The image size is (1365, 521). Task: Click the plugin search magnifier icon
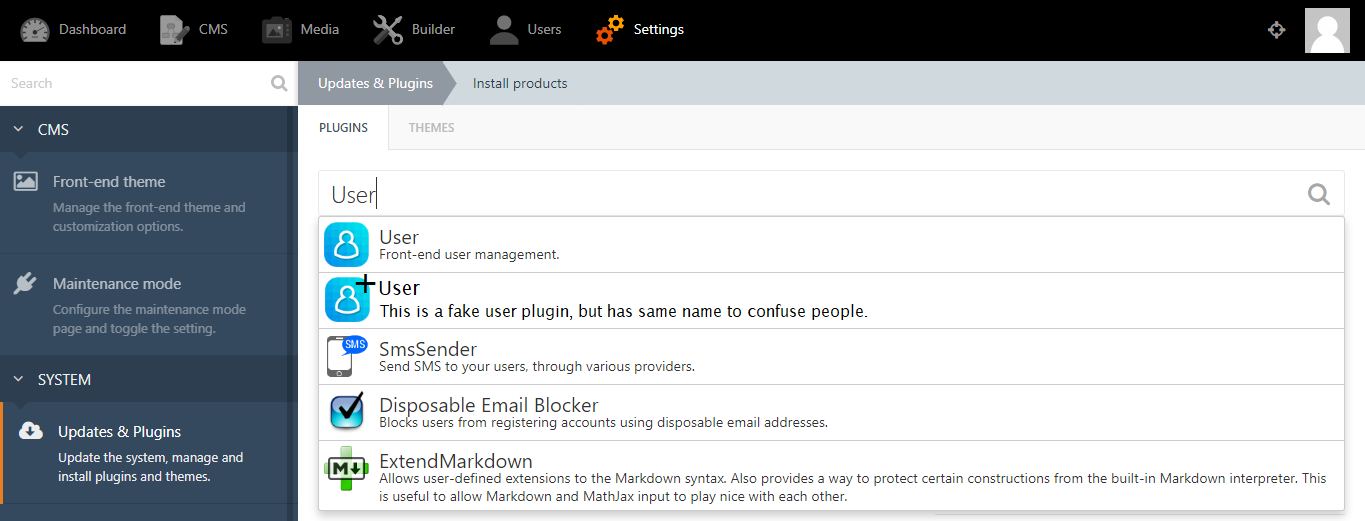(x=1319, y=194)
